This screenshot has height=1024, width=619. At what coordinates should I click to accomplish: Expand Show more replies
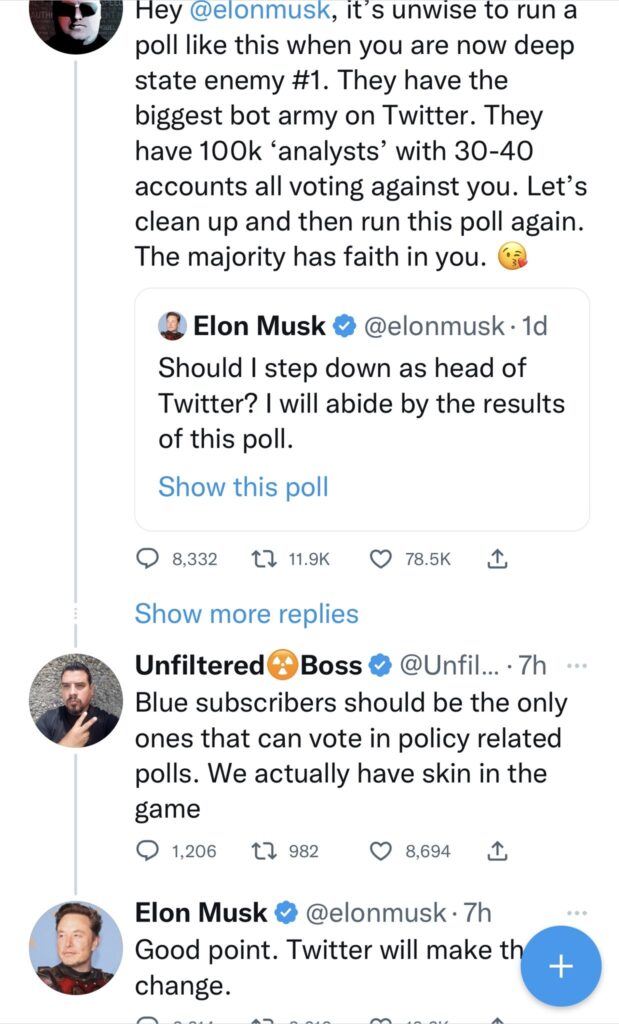pos(246,613)
